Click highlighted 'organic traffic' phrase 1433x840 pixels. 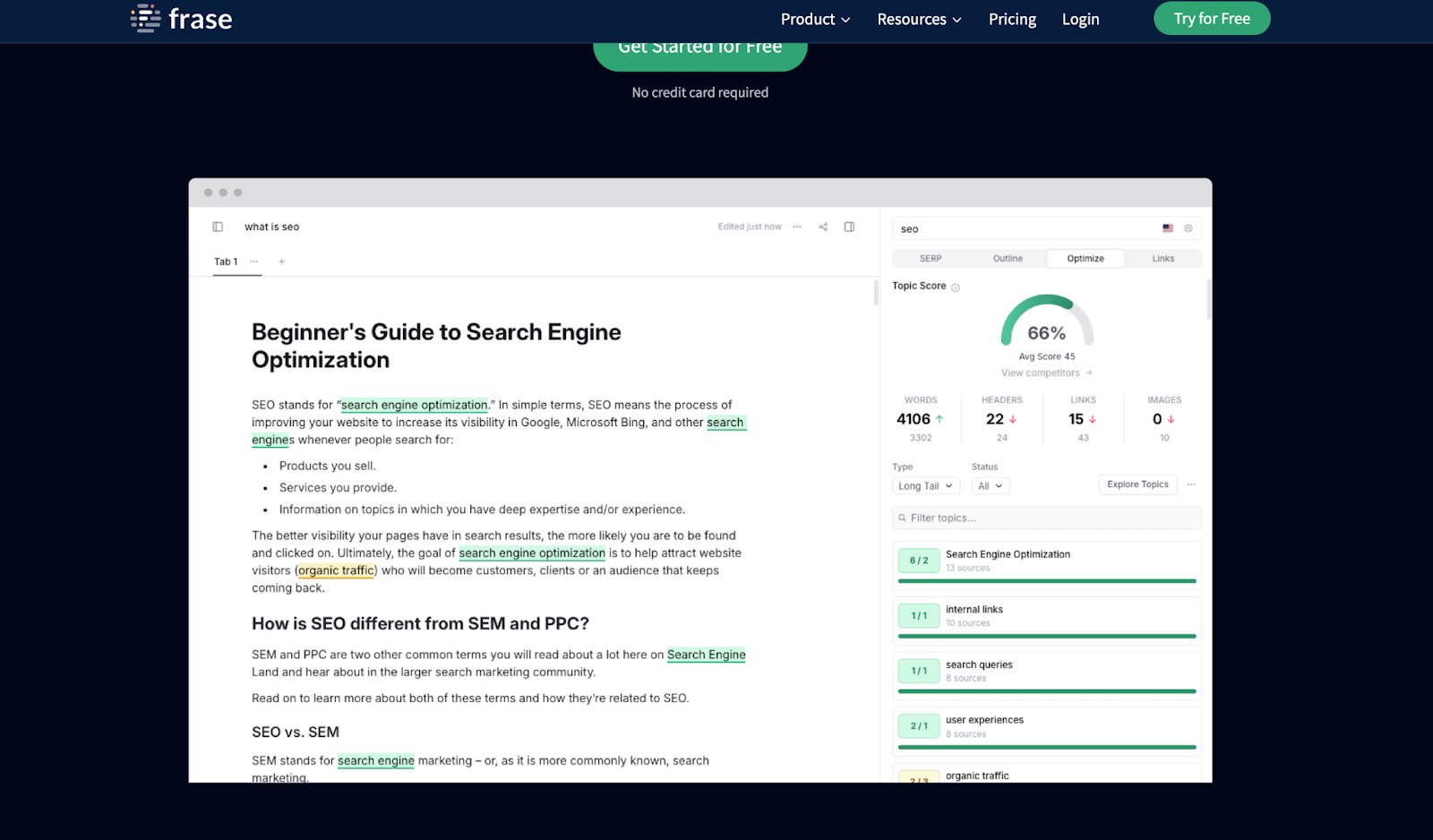336,570
